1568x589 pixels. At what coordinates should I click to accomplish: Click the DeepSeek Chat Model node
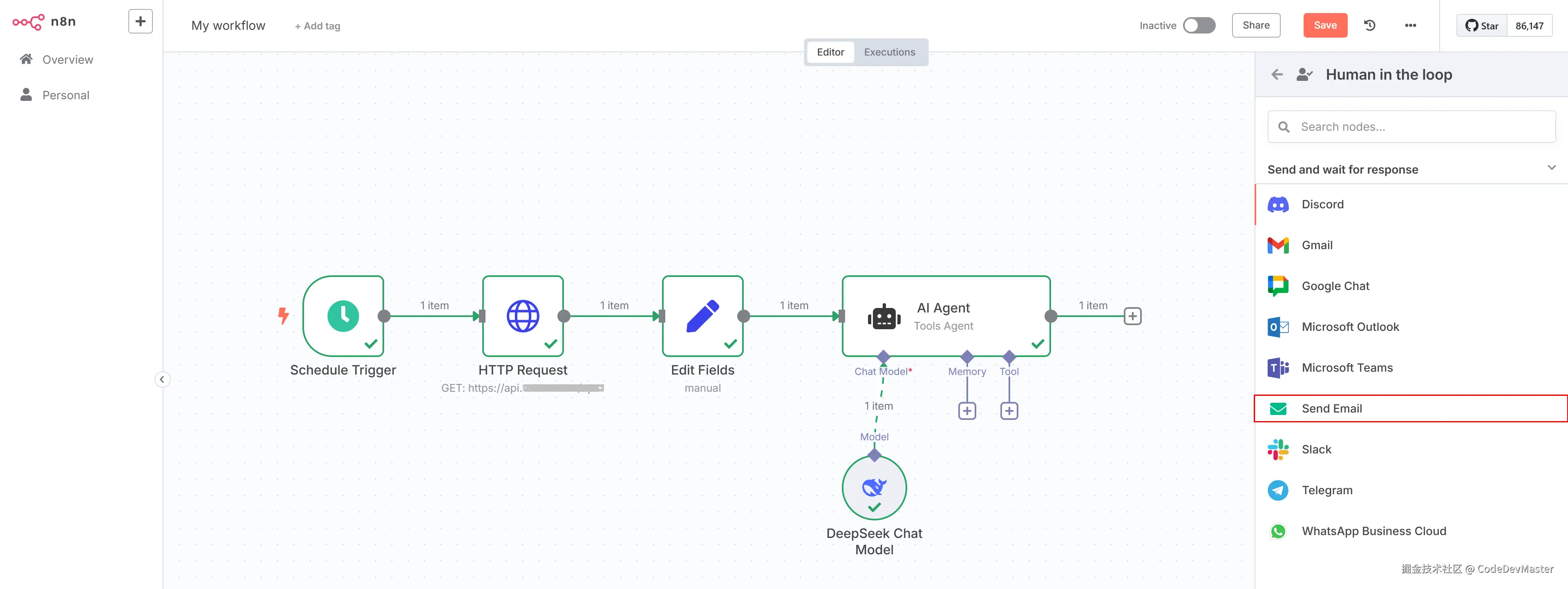(x=874, y=488)
